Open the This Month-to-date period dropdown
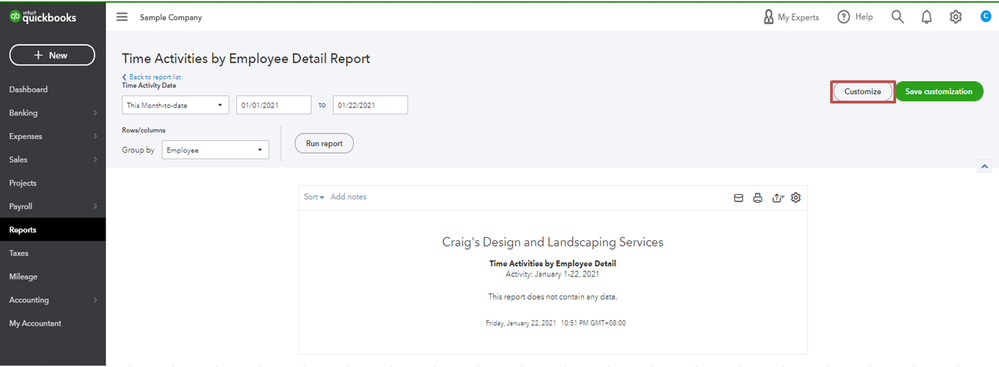The height and width of the screenshot is (367, 999). [175, 105]
